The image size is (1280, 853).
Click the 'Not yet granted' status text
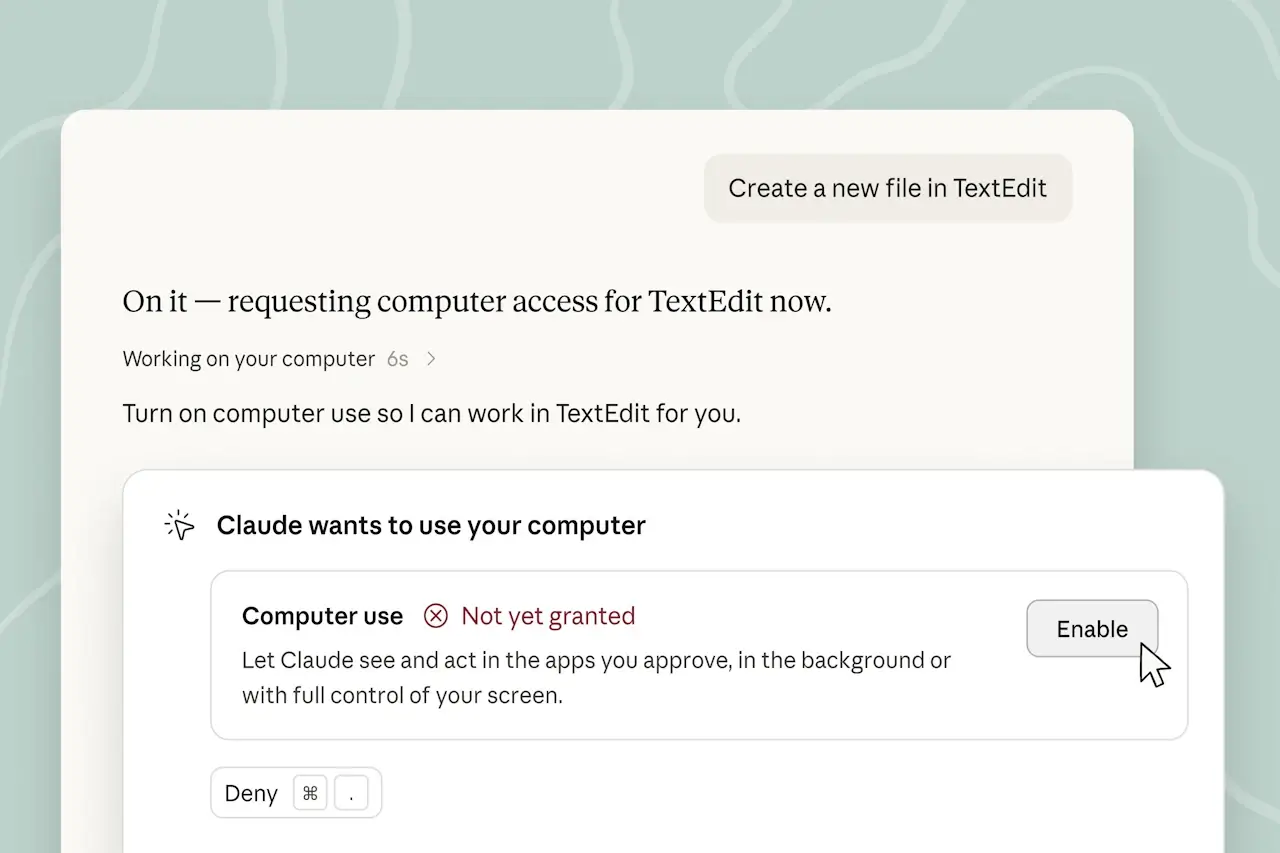coord(548,616)
